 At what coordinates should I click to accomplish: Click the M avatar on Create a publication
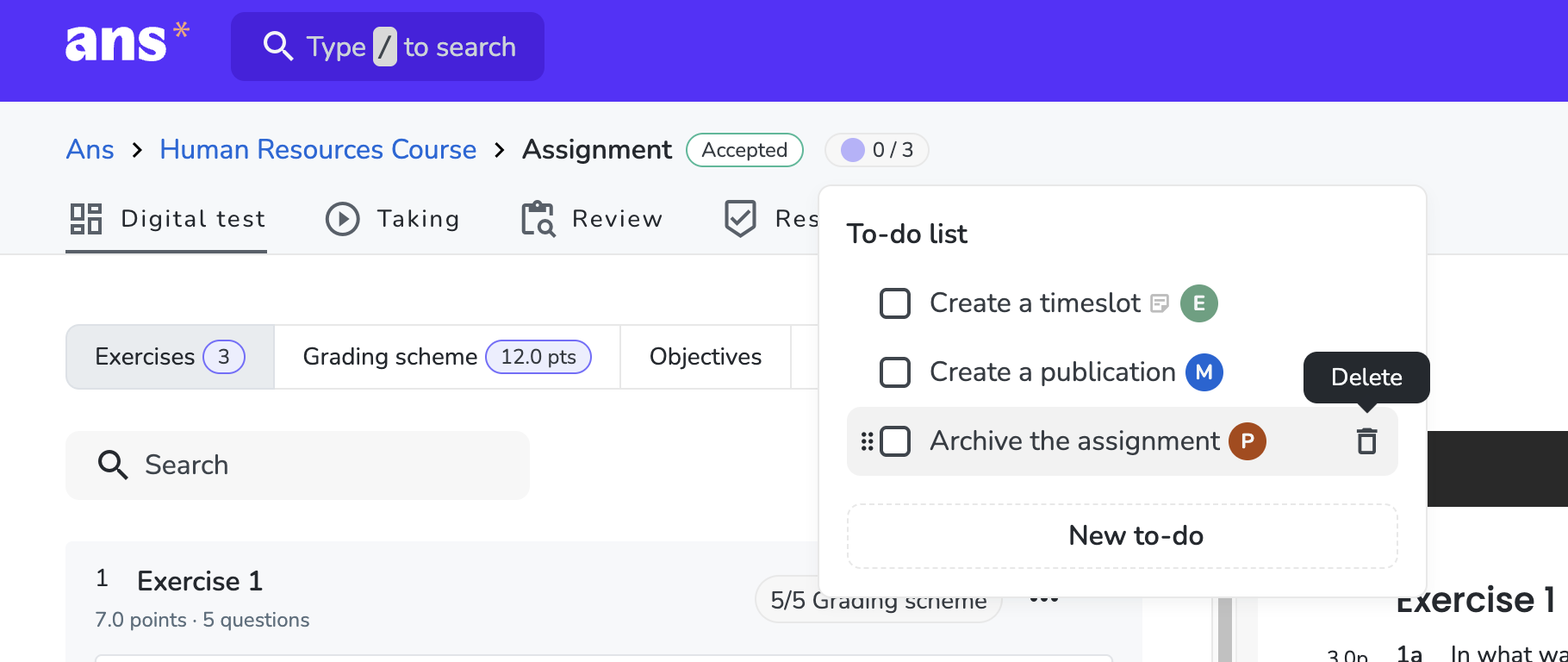1204,372
